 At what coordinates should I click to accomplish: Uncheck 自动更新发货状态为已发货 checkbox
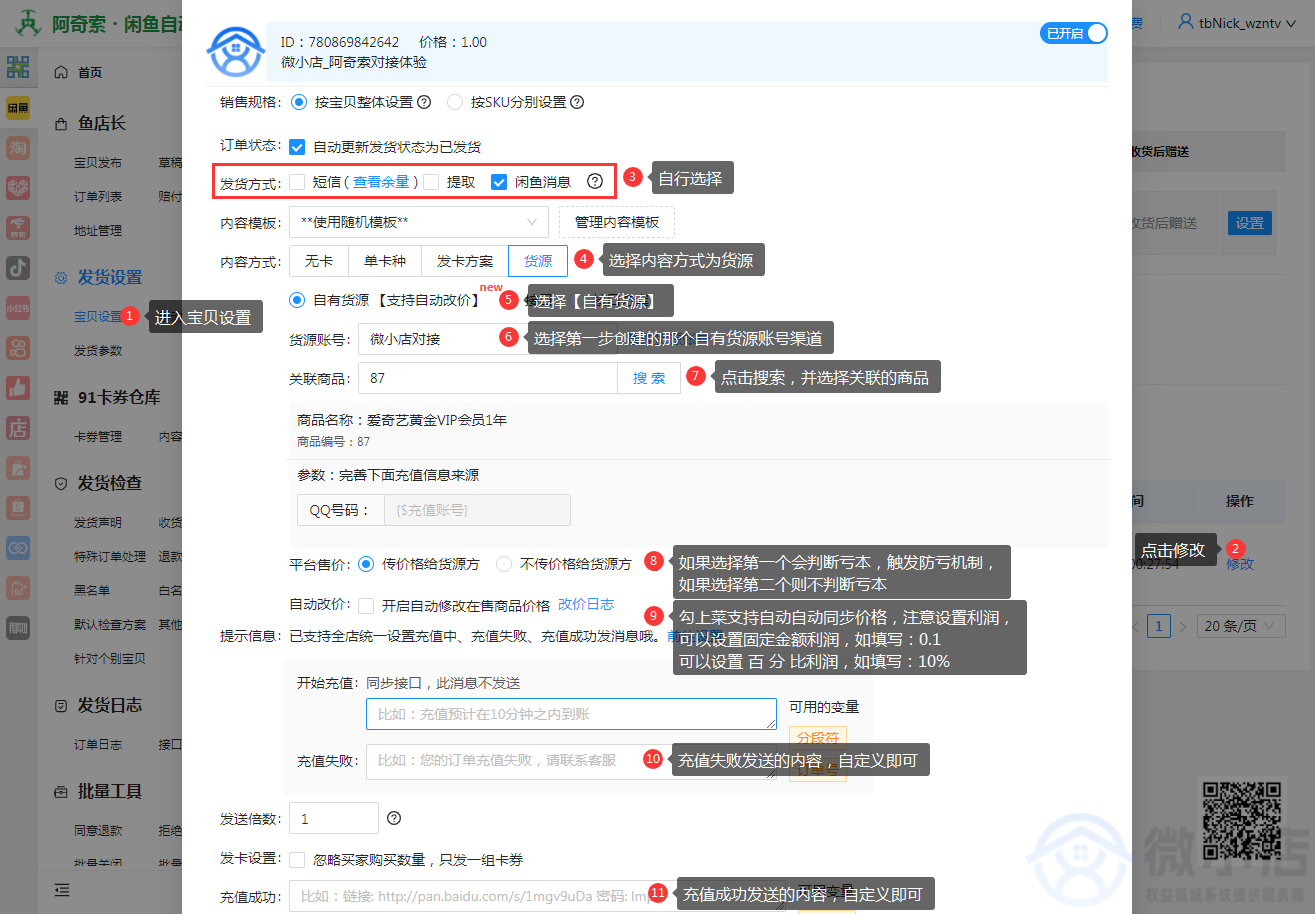(x=297, y=147)
